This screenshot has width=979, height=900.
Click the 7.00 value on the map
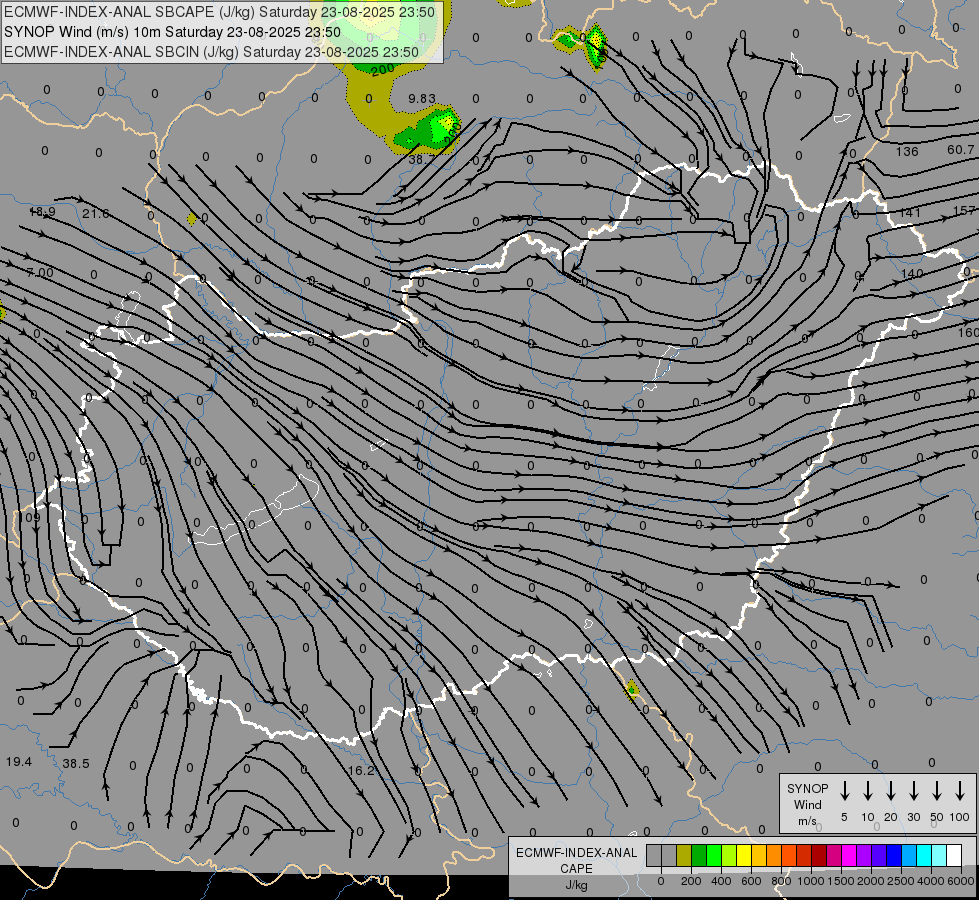(x=41, y=273)
